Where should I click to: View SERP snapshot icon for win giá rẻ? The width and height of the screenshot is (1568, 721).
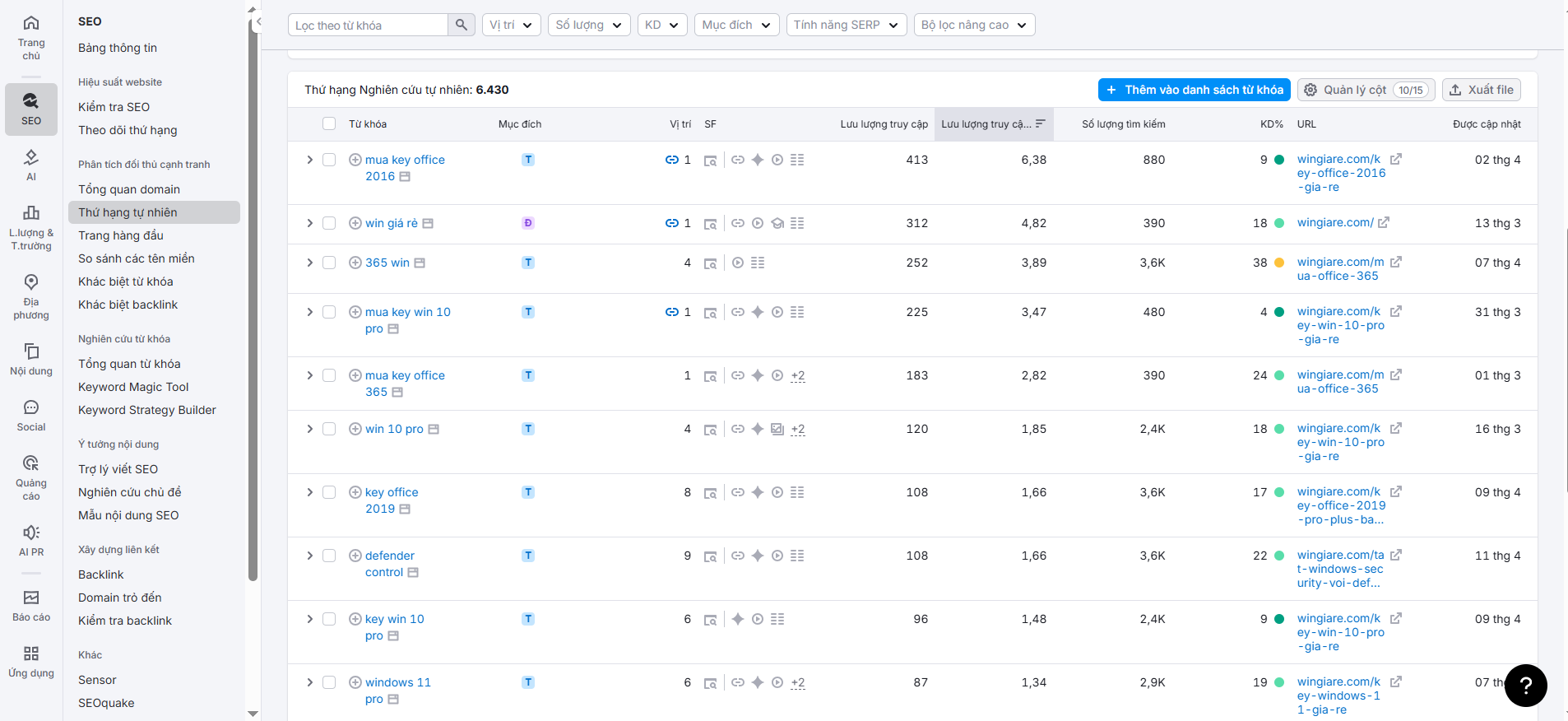[x=710, y=224]
